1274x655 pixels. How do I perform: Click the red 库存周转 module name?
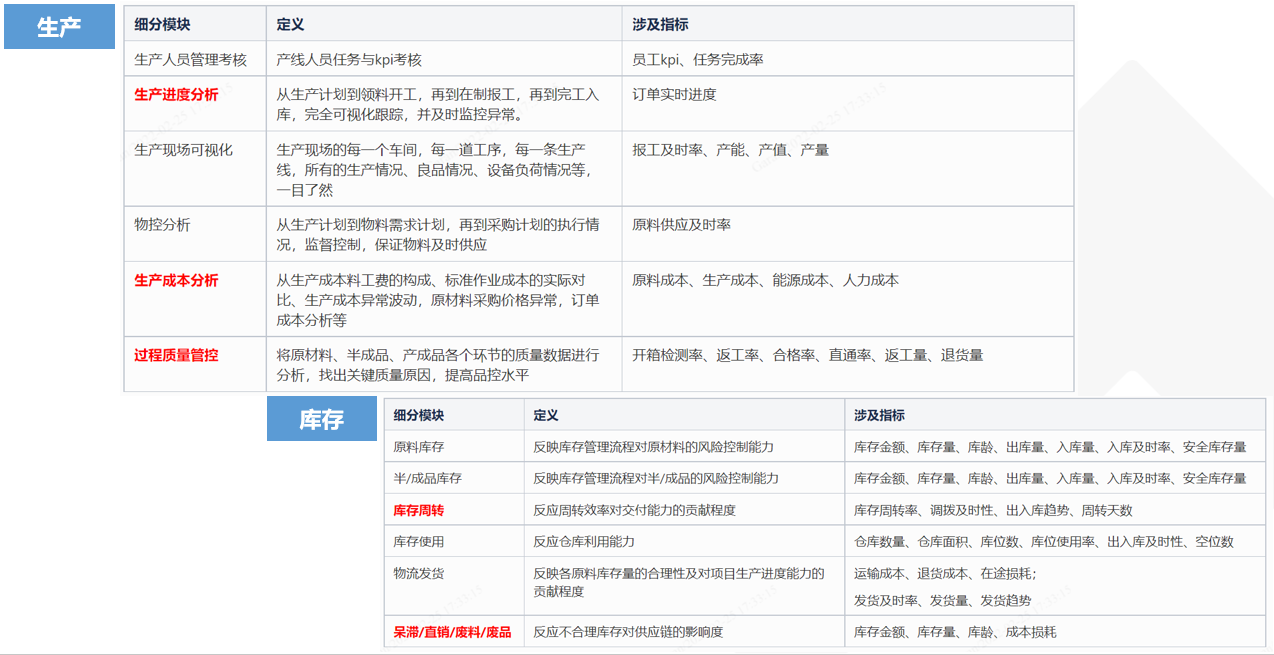419,510
